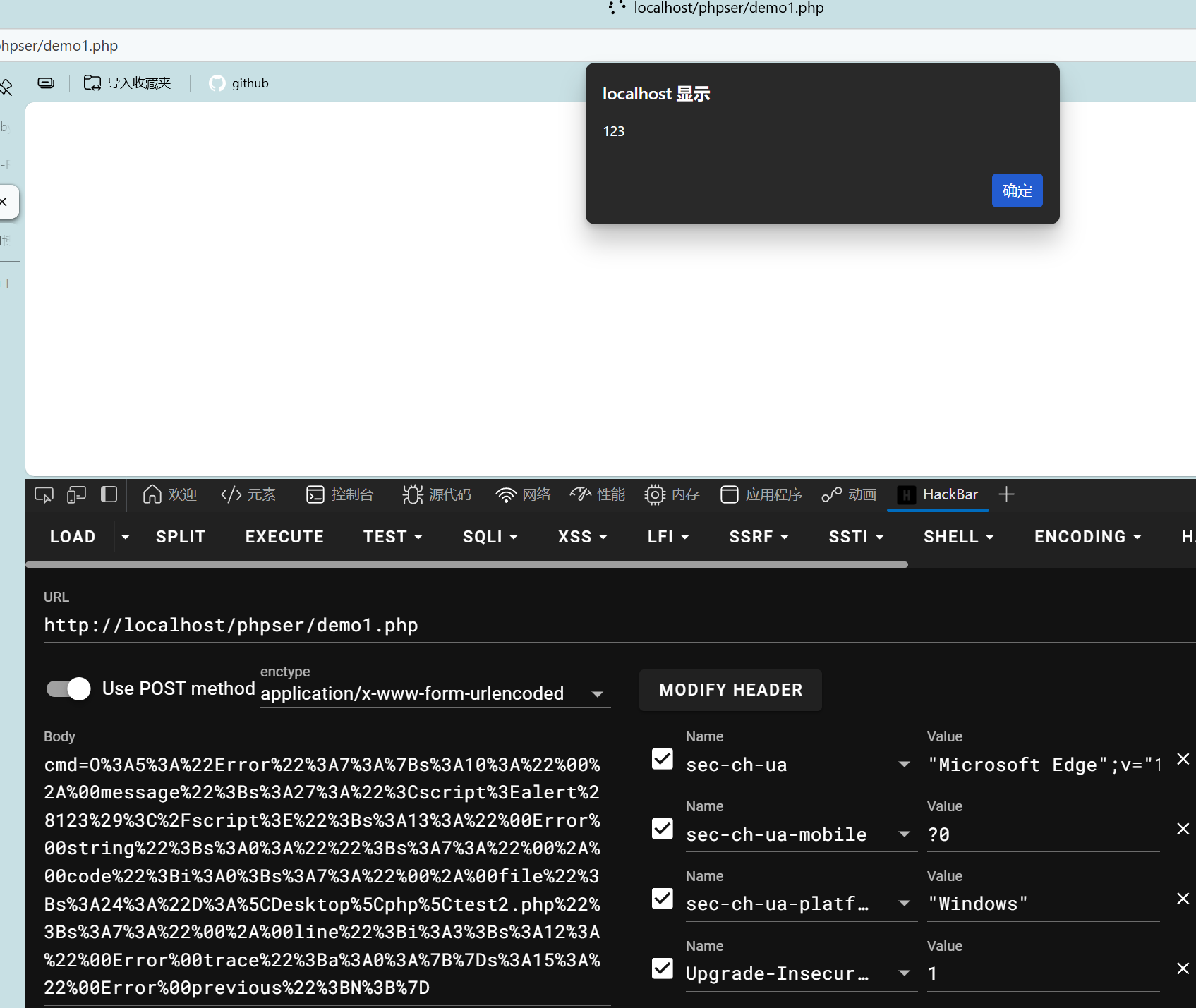Viewport: 1196px width, 1008px height.
Task: Expand the enctype dropdown
Action: click(597, 694)
